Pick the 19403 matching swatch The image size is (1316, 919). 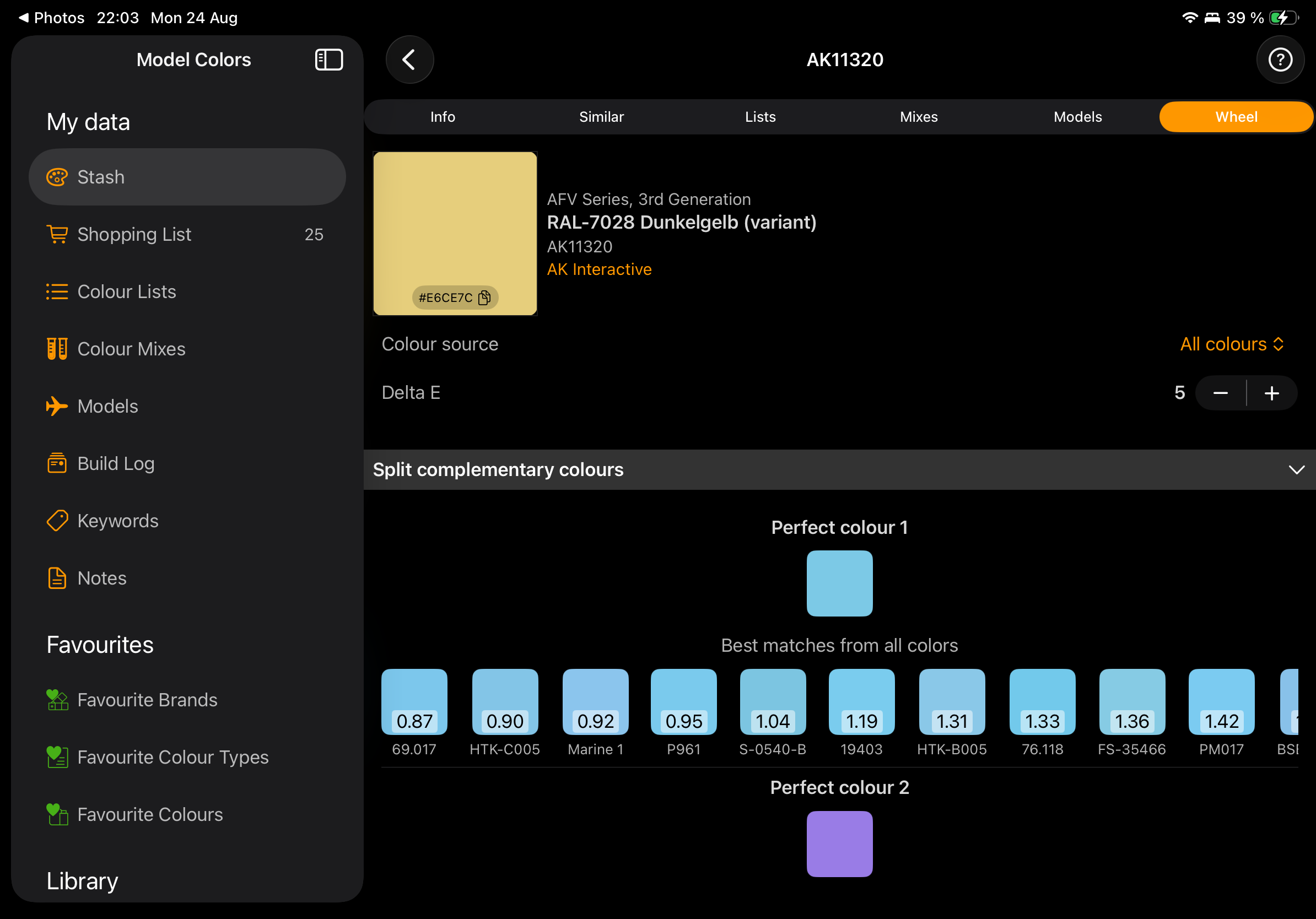coord(861,702)
